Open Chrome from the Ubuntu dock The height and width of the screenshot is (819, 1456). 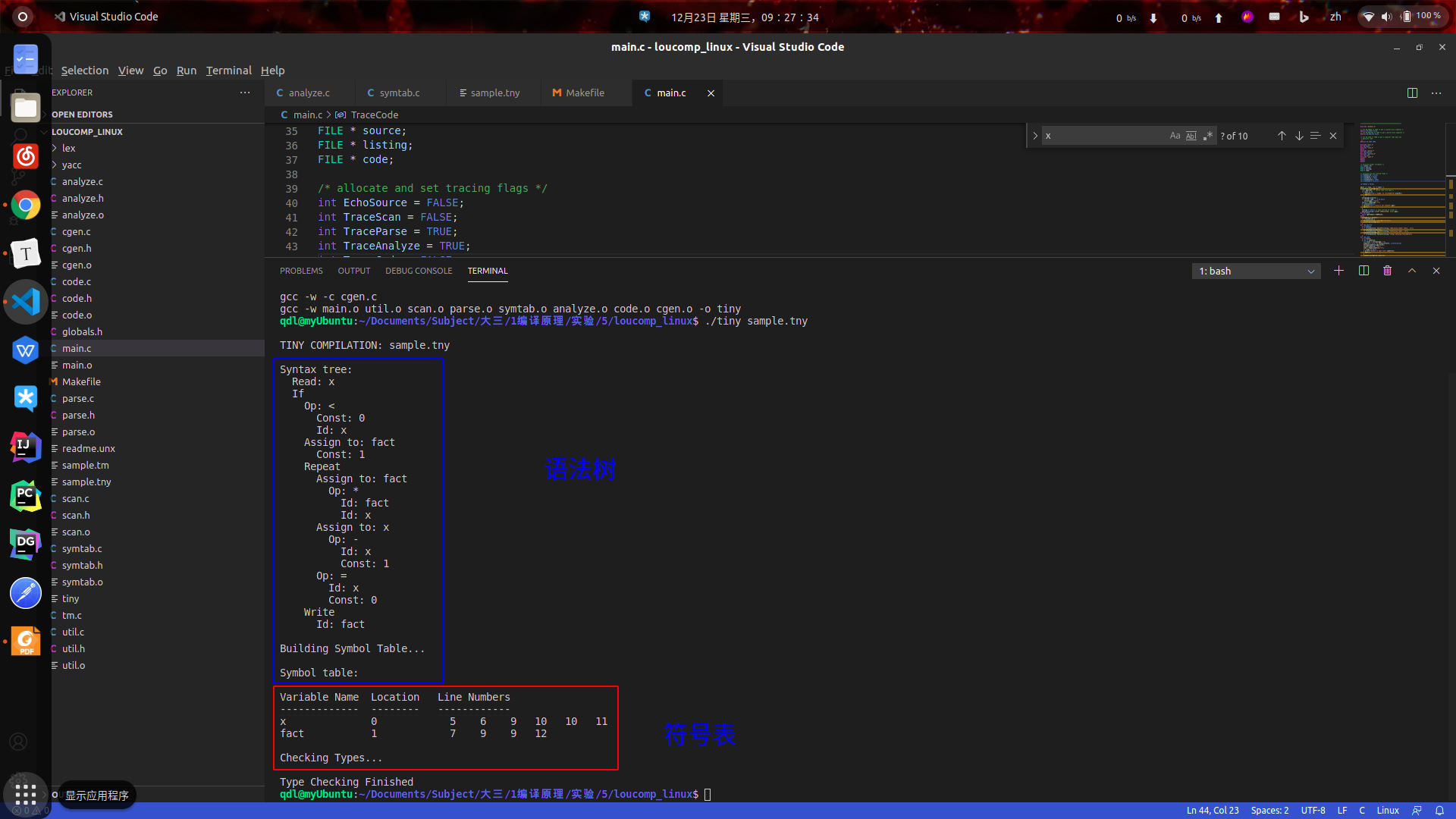[x=26, y=205]
